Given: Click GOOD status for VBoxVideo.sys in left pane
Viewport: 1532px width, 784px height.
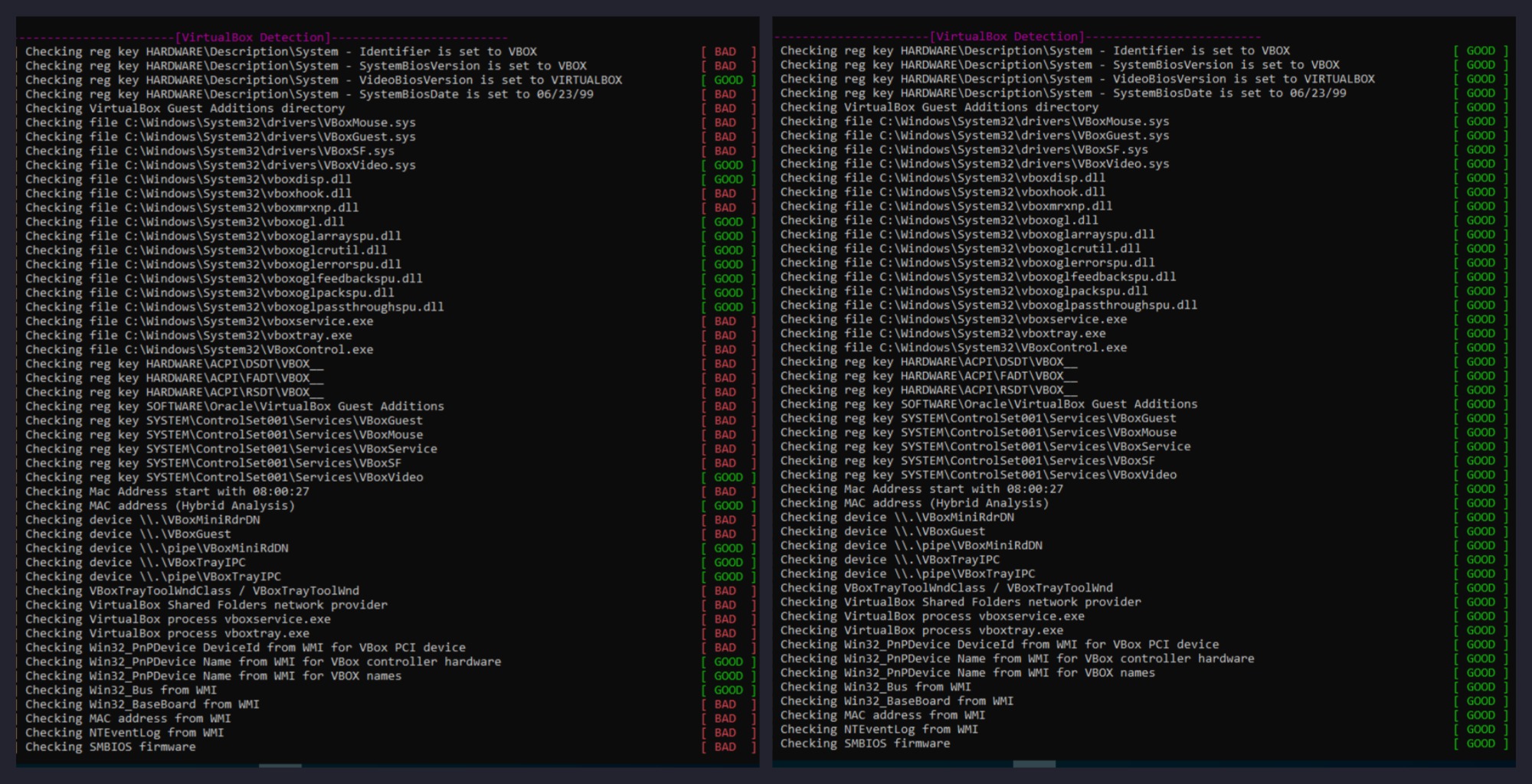Looking at the screenshot, I should click(728, 165).
